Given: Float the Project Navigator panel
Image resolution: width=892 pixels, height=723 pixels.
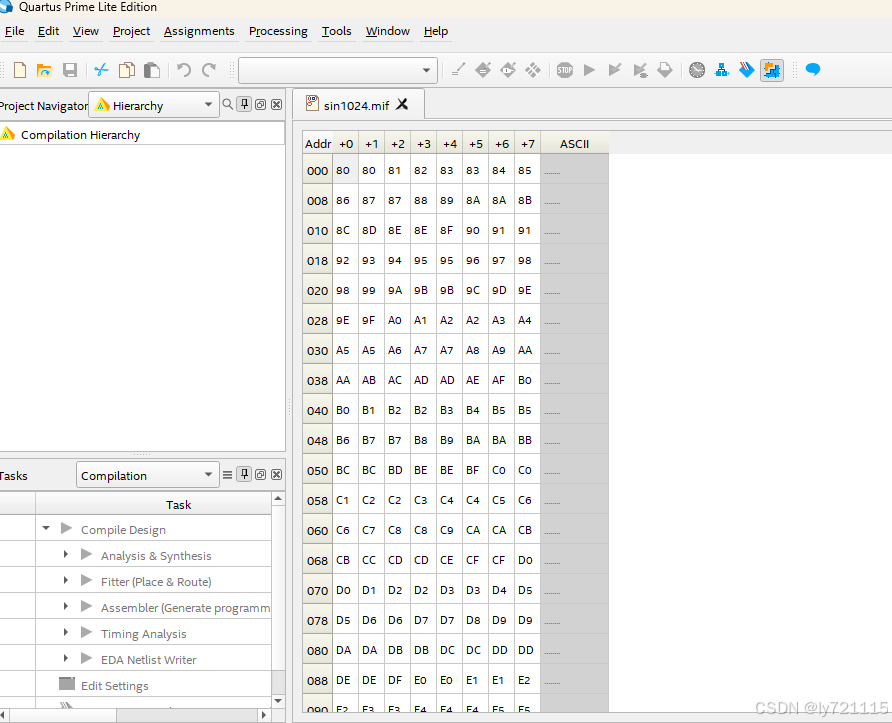Looking at the screenshot, I should (261, 104).
